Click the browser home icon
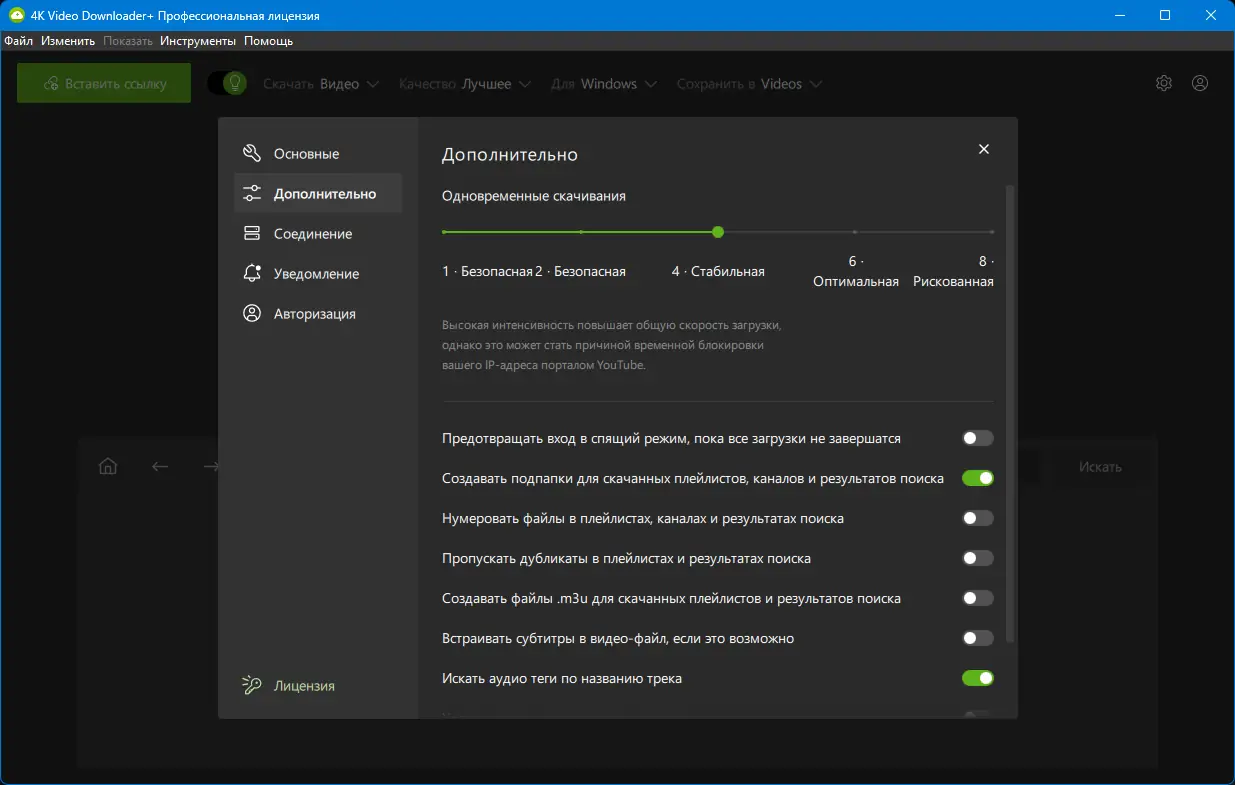The height and width of the screenshot is (785, 1235). click(x=108, y=466)
